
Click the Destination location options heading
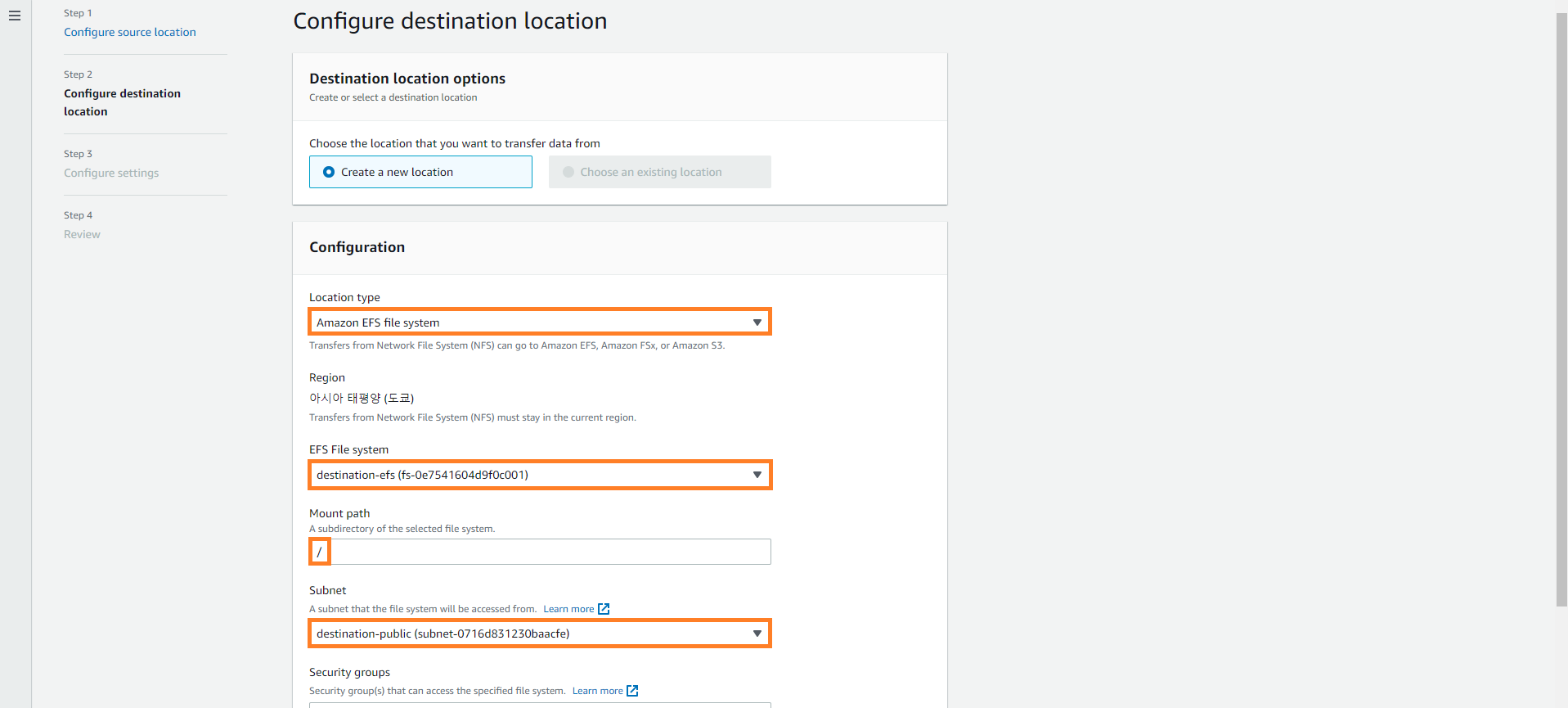click(x=407, y=79)
